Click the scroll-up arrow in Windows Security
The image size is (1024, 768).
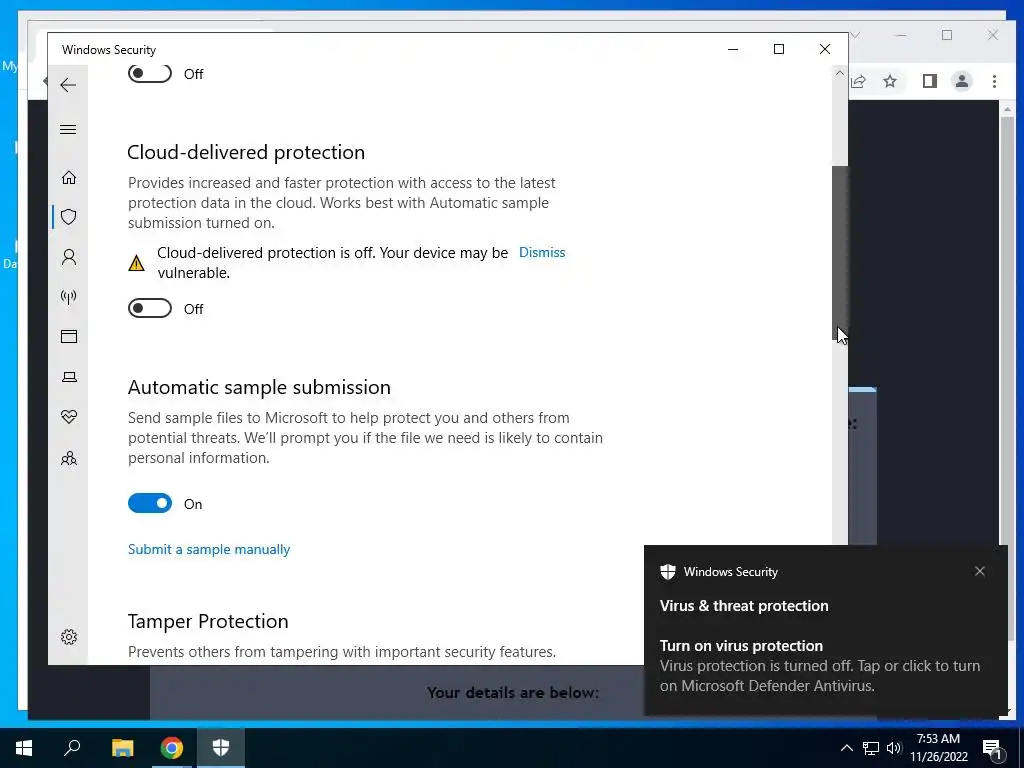tap(840, 74)
